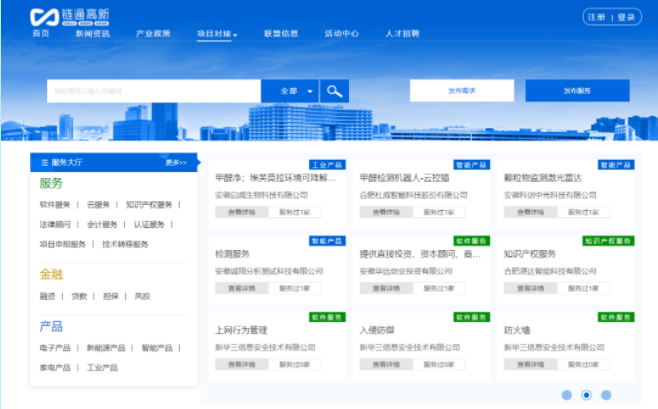Image resolution: width=658 pixels, height=409 pixels.
Task: Click the 链通高新 logo
Action: pos(69,17)
